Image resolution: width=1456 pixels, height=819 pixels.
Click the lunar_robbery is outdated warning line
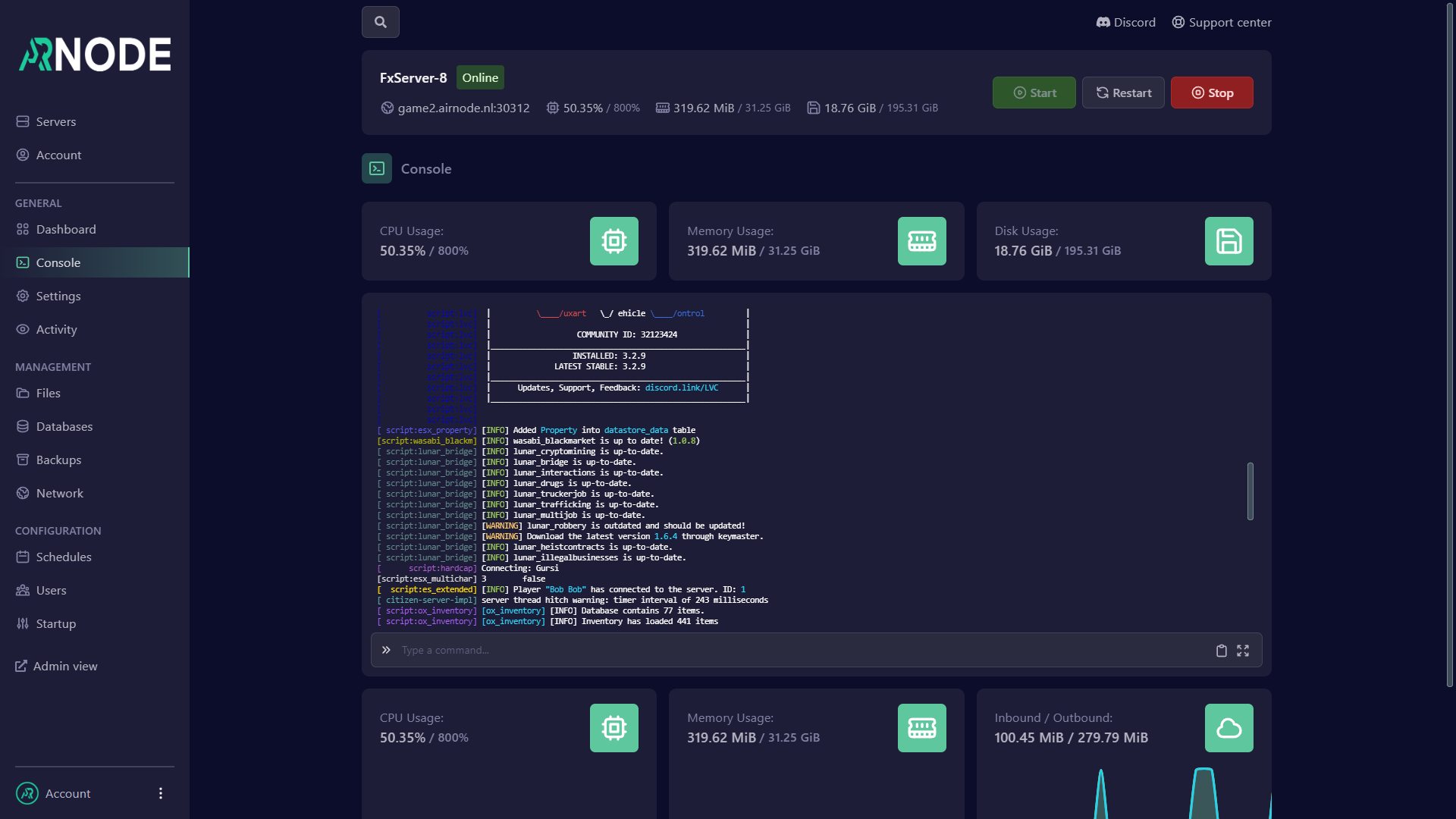tap(561, 526)
